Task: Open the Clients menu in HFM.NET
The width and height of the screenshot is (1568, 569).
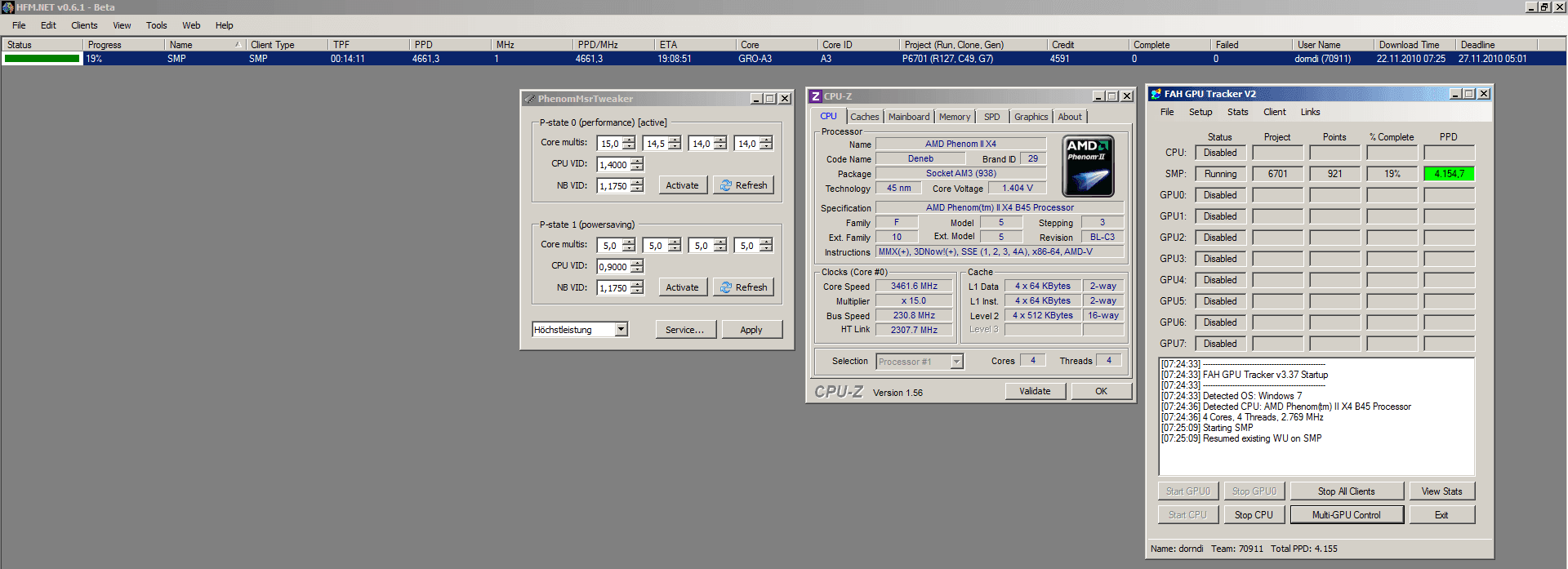Action: click(x=84, y=25)
